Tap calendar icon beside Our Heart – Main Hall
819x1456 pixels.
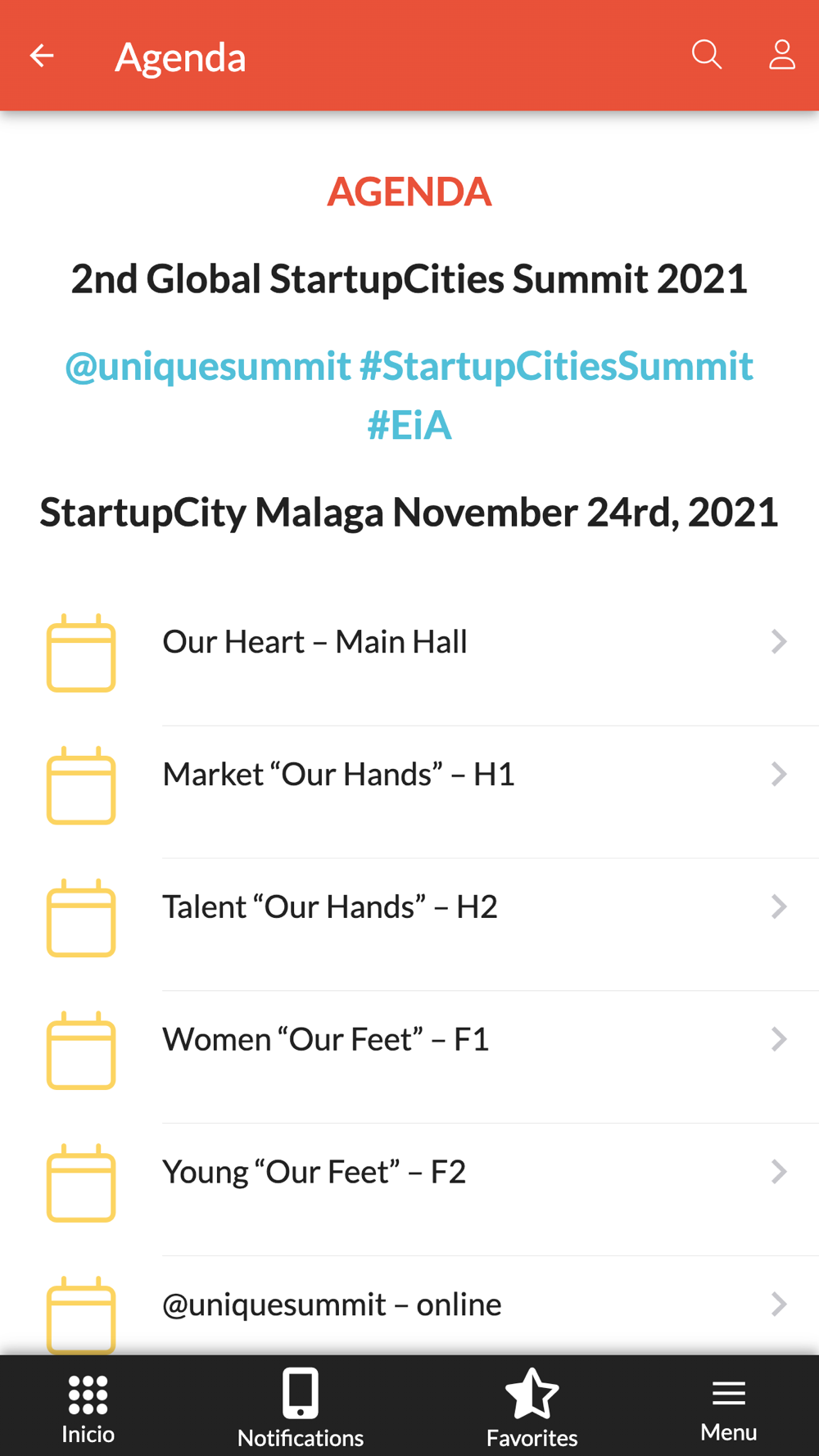click(81, 653)
